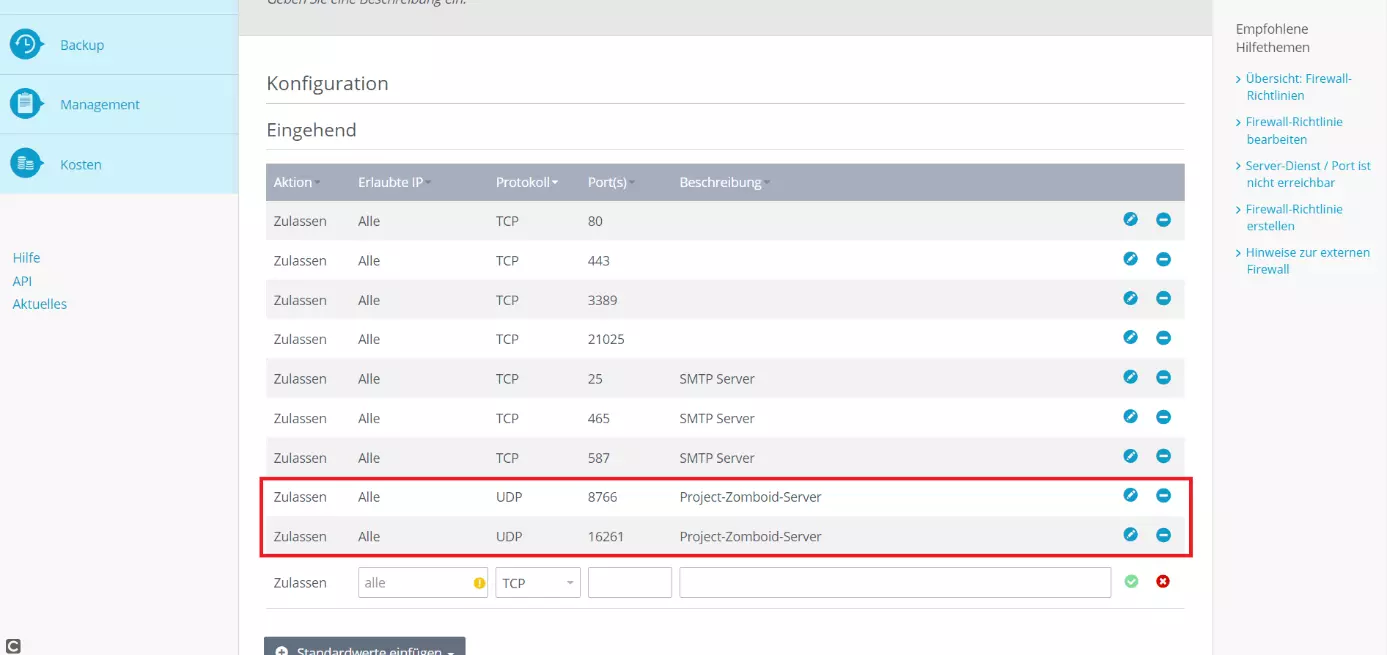Select port 8766 cell text
Viewport: 1387px width, 655px height.
(603, 497)
